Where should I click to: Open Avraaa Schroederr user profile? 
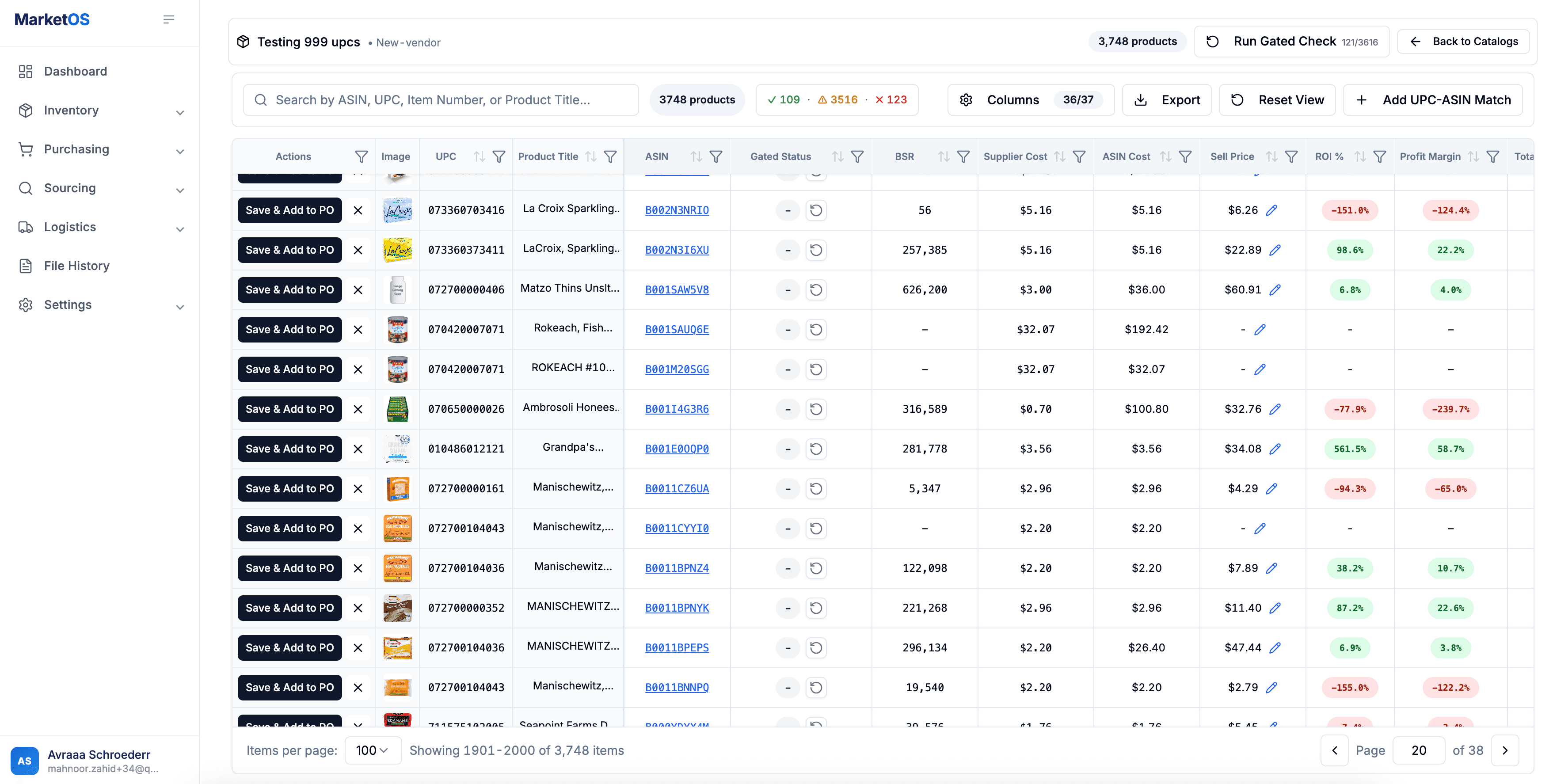click(x=99, y=761)
